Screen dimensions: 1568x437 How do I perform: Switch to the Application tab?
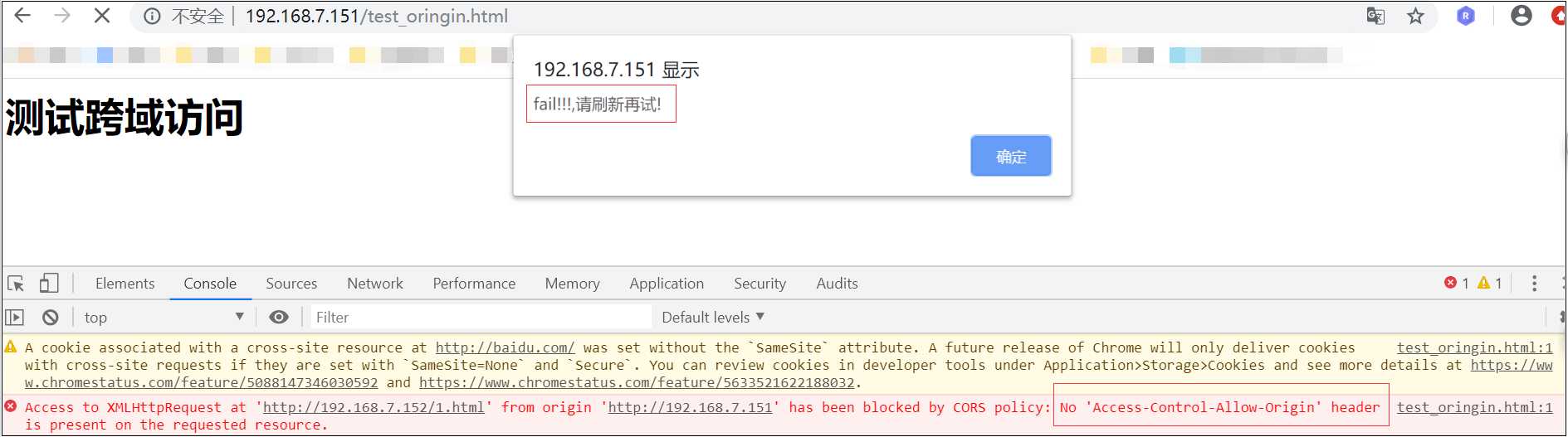(x=667, y=284)
